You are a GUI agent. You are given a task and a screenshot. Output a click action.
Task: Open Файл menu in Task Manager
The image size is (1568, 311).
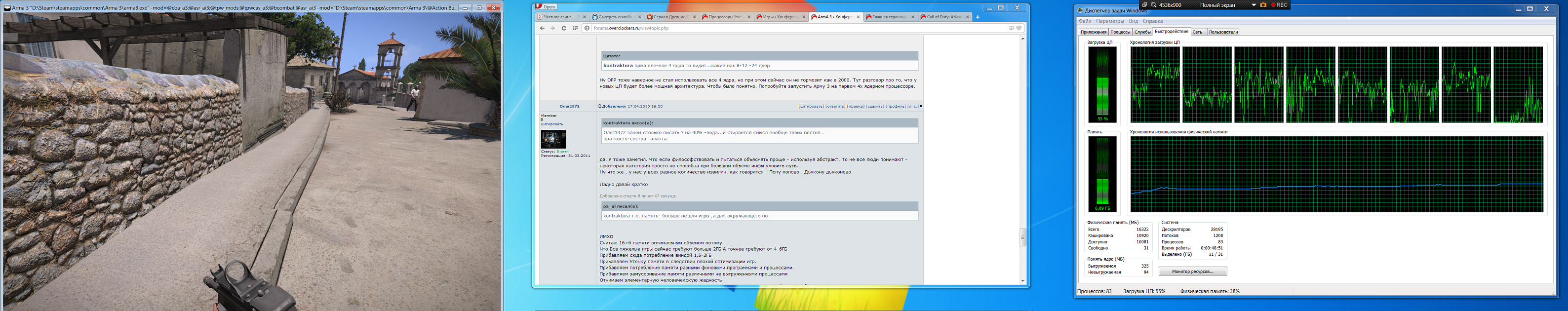pos(1085,21)
